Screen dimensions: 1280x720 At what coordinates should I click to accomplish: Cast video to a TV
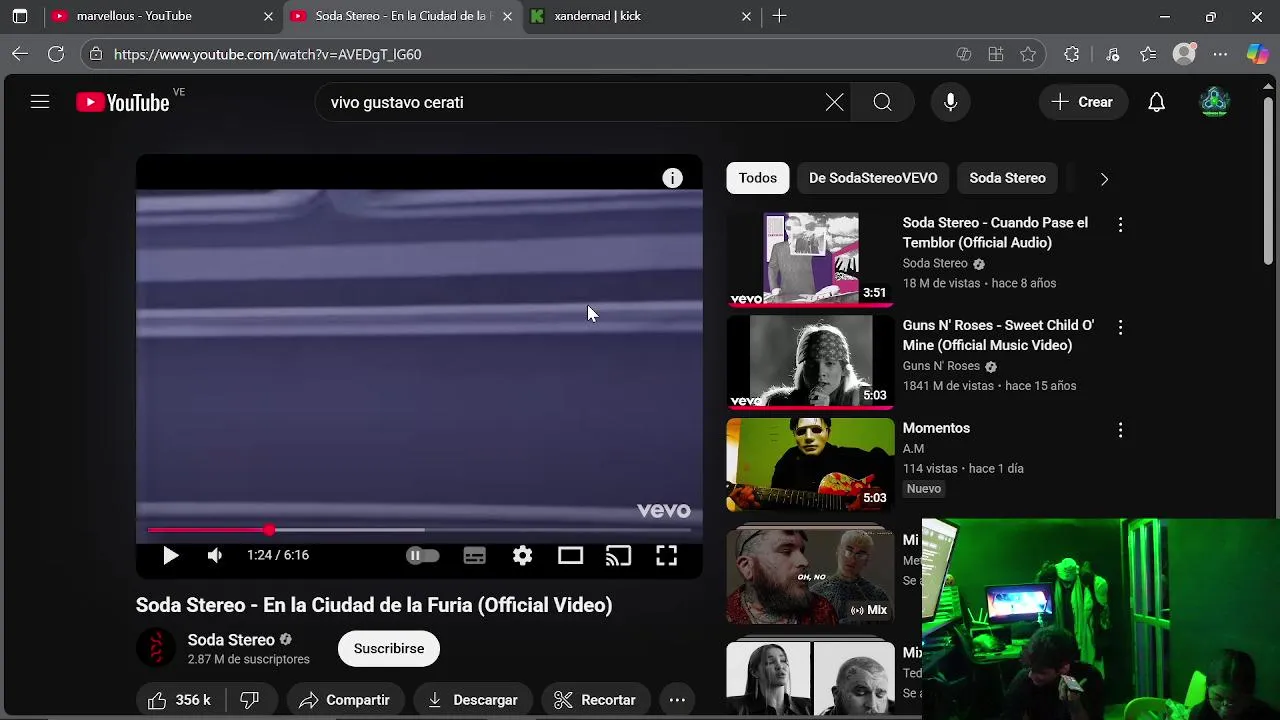pyautogui.click(x=618, y=555)
